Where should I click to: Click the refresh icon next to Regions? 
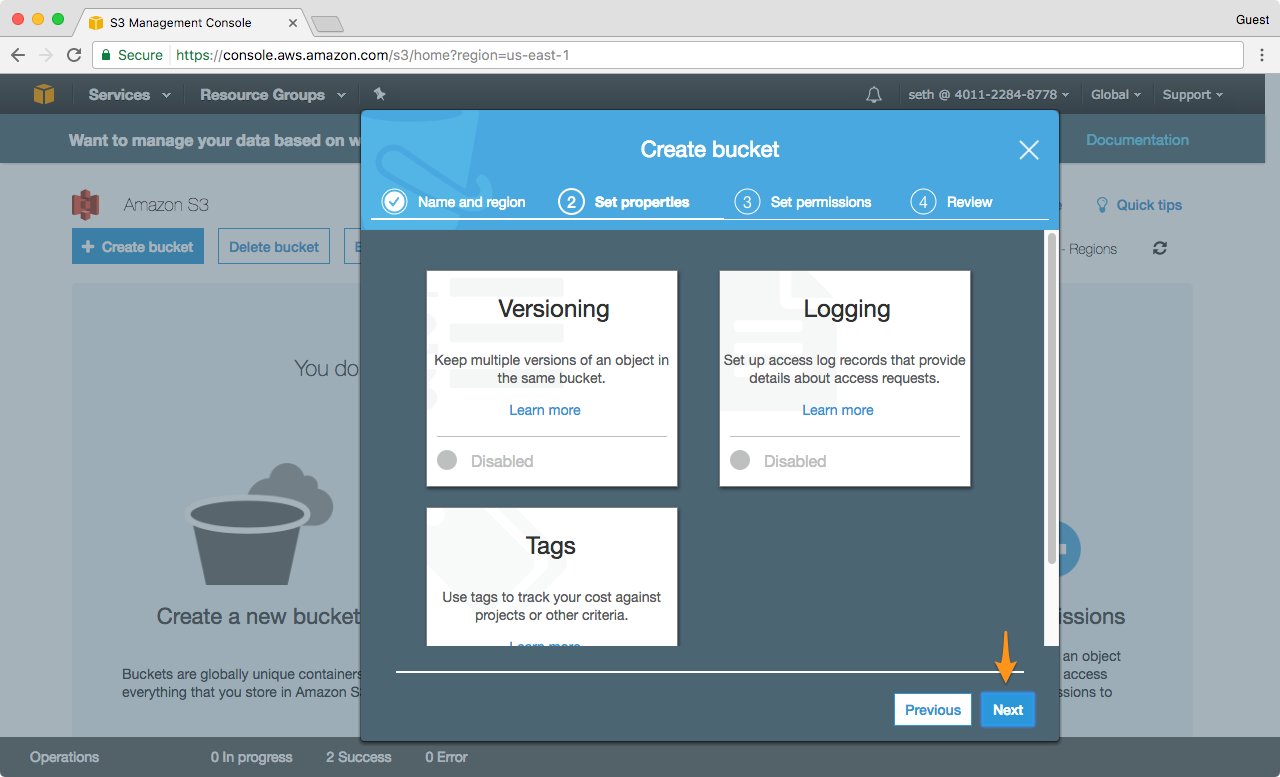(x=1160, y=248)
